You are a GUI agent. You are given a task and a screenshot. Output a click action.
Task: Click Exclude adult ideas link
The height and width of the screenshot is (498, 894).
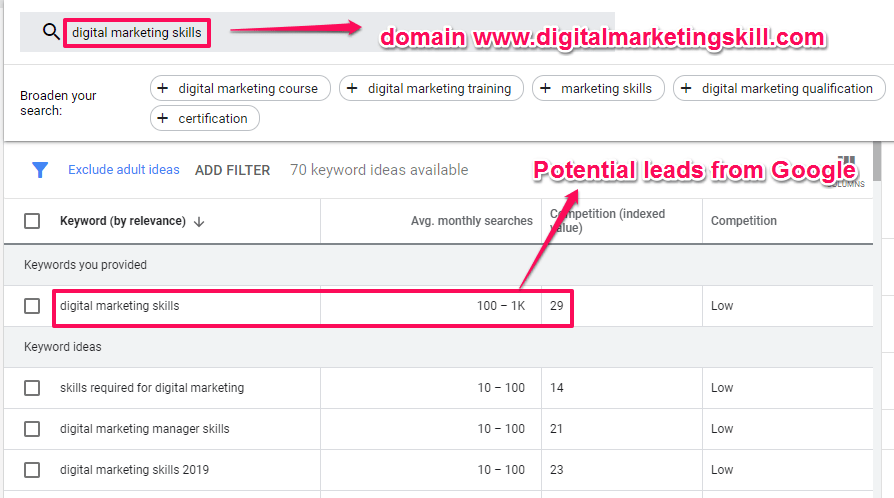click(124, 170)
